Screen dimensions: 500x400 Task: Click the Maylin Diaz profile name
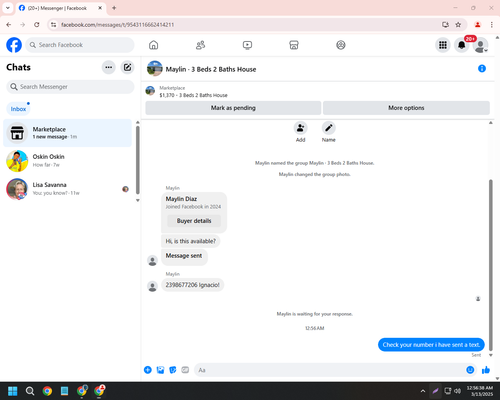[181, 199]
